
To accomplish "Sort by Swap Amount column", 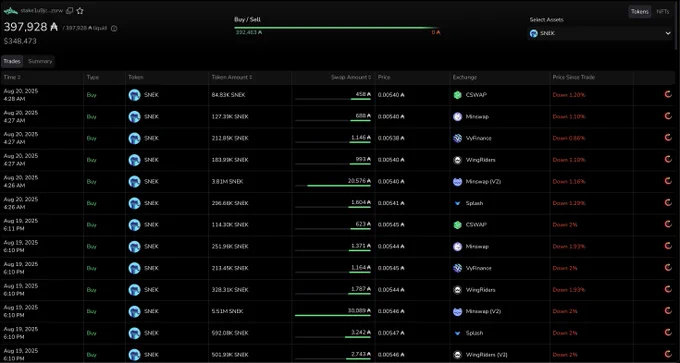I will (351, 77).
